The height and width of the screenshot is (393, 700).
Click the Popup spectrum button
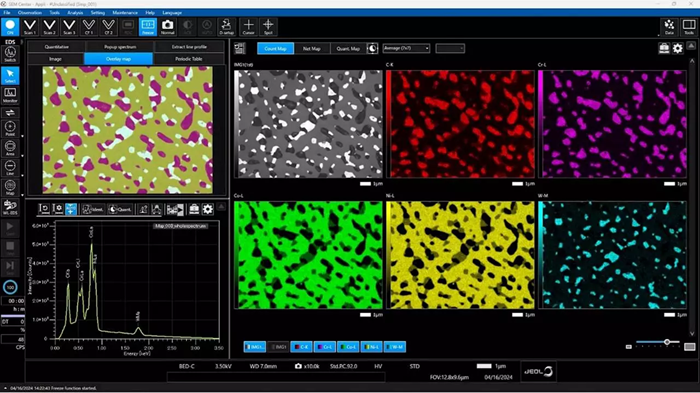[x=120, y=46]
